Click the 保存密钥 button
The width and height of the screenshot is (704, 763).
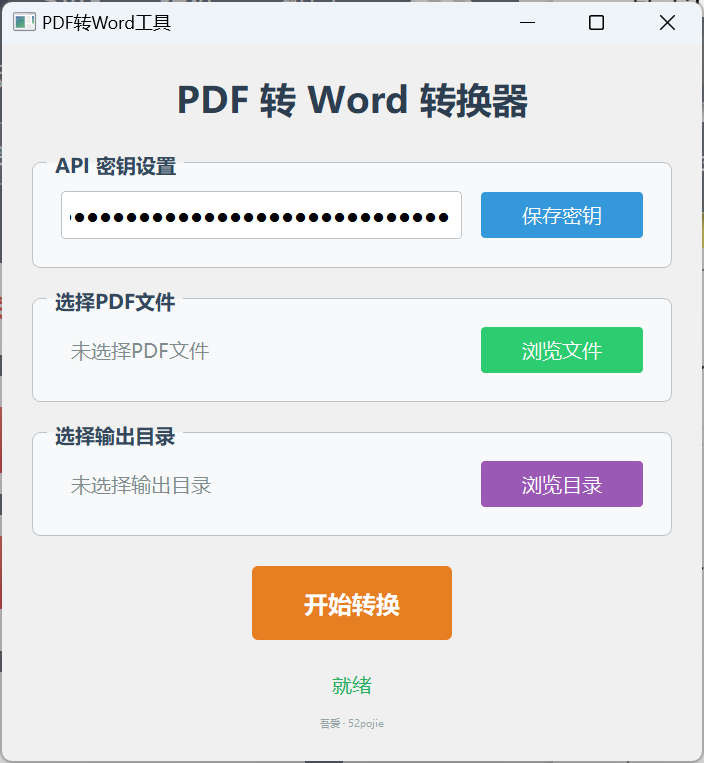coord(562,215)
